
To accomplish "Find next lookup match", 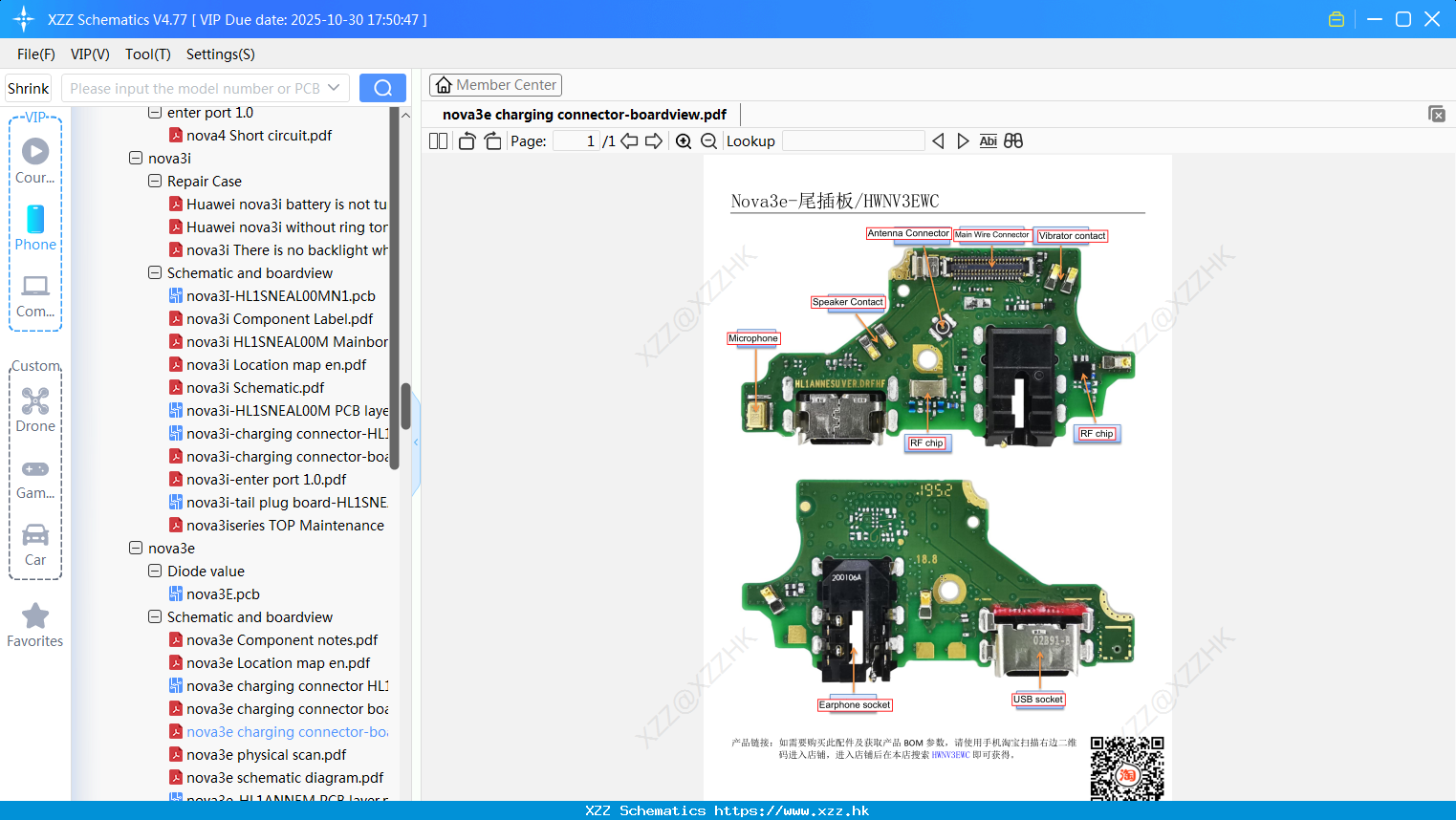I will (963, 141).
